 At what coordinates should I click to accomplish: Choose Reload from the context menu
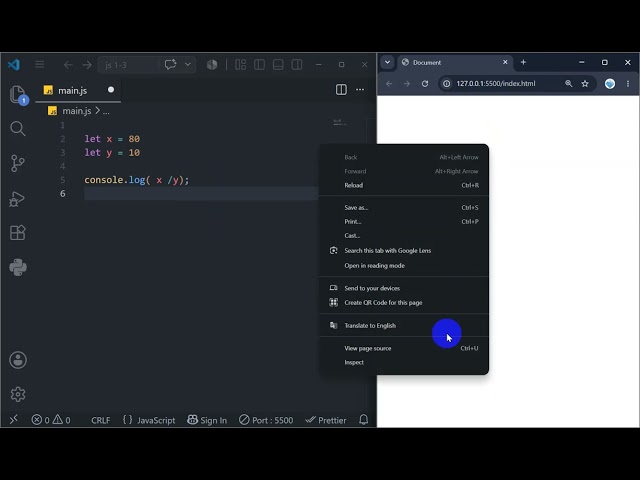point(404,185)
